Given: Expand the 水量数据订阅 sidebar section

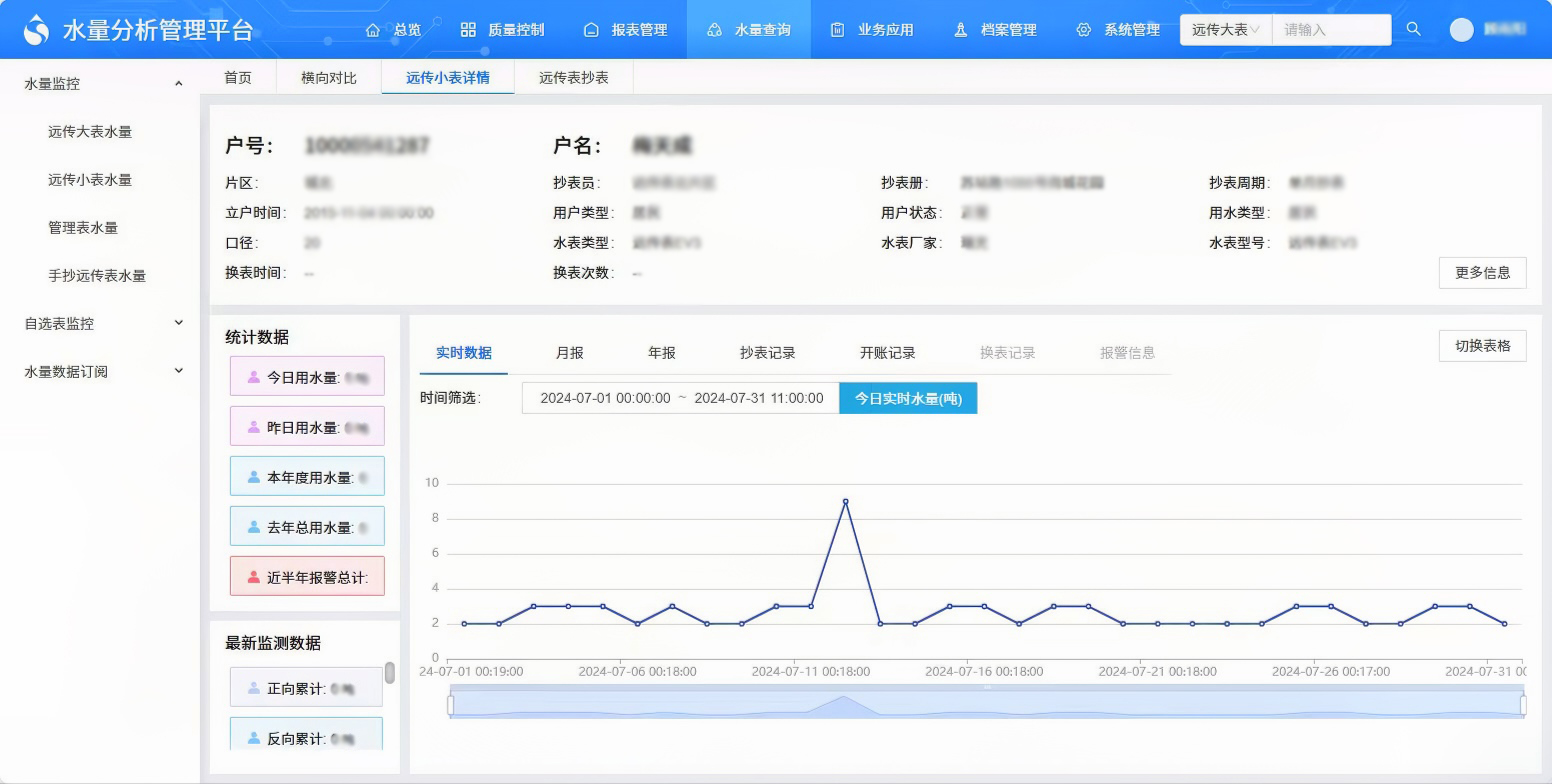Looking at the screenshot, I should tap(178, 371).
